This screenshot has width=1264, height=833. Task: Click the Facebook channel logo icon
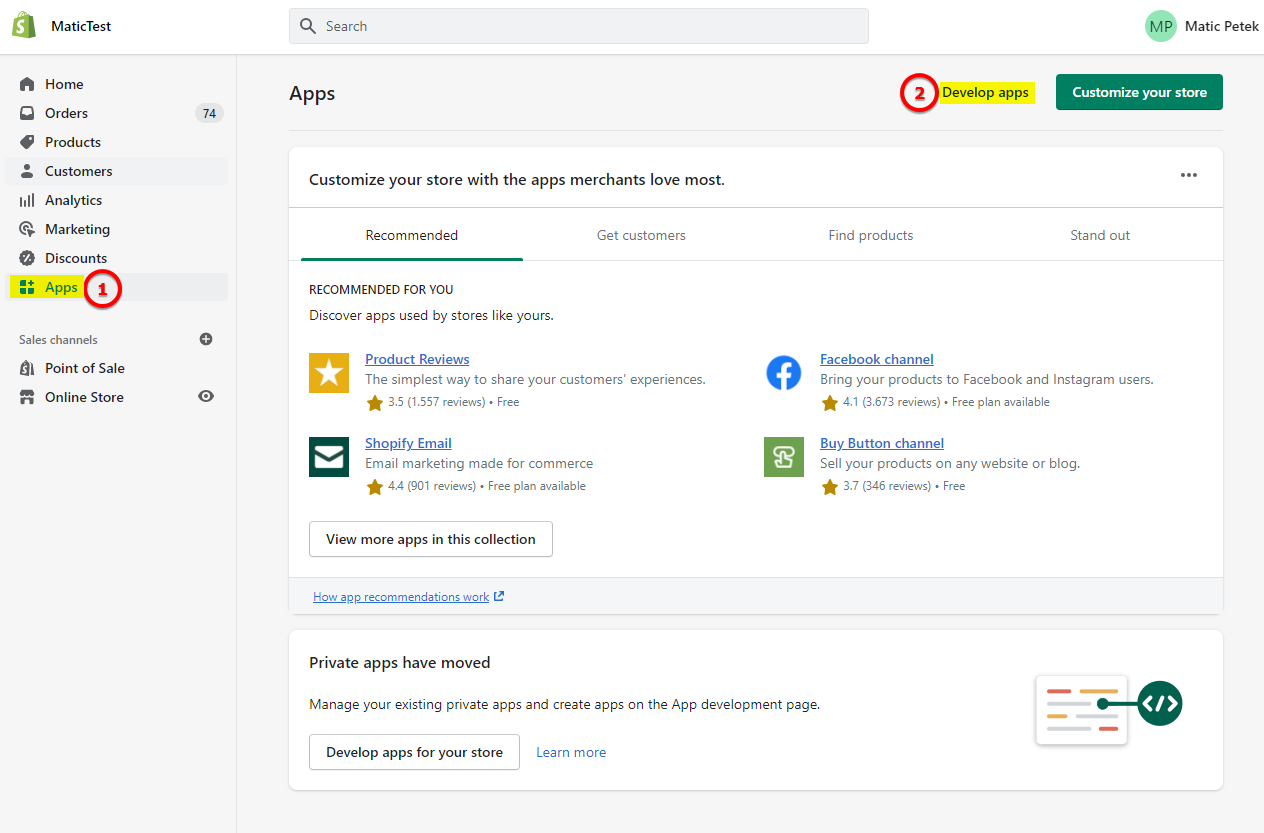click(784, 373)
